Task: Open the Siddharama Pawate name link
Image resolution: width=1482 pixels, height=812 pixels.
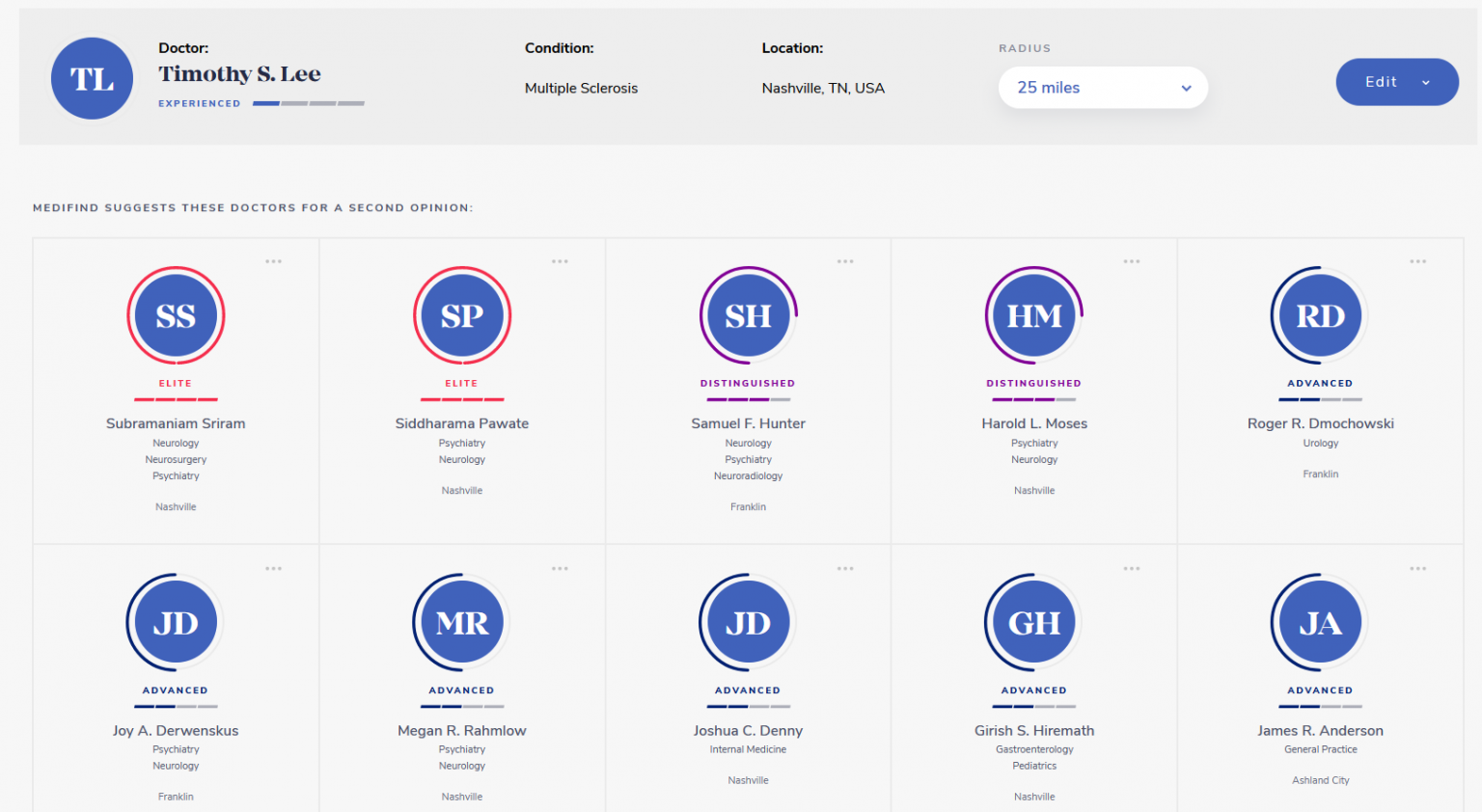Action: point(462,423)
